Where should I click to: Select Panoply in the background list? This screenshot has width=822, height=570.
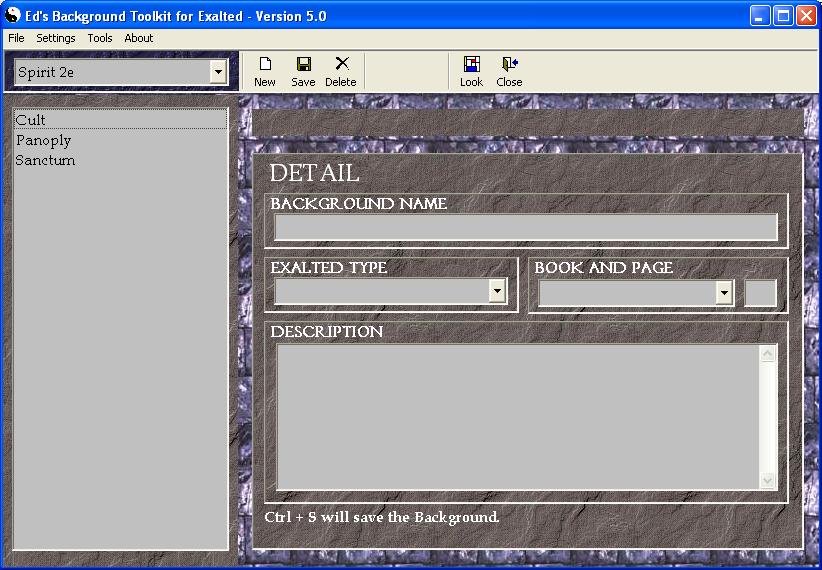pyautogui.click(x=121, y=140)
